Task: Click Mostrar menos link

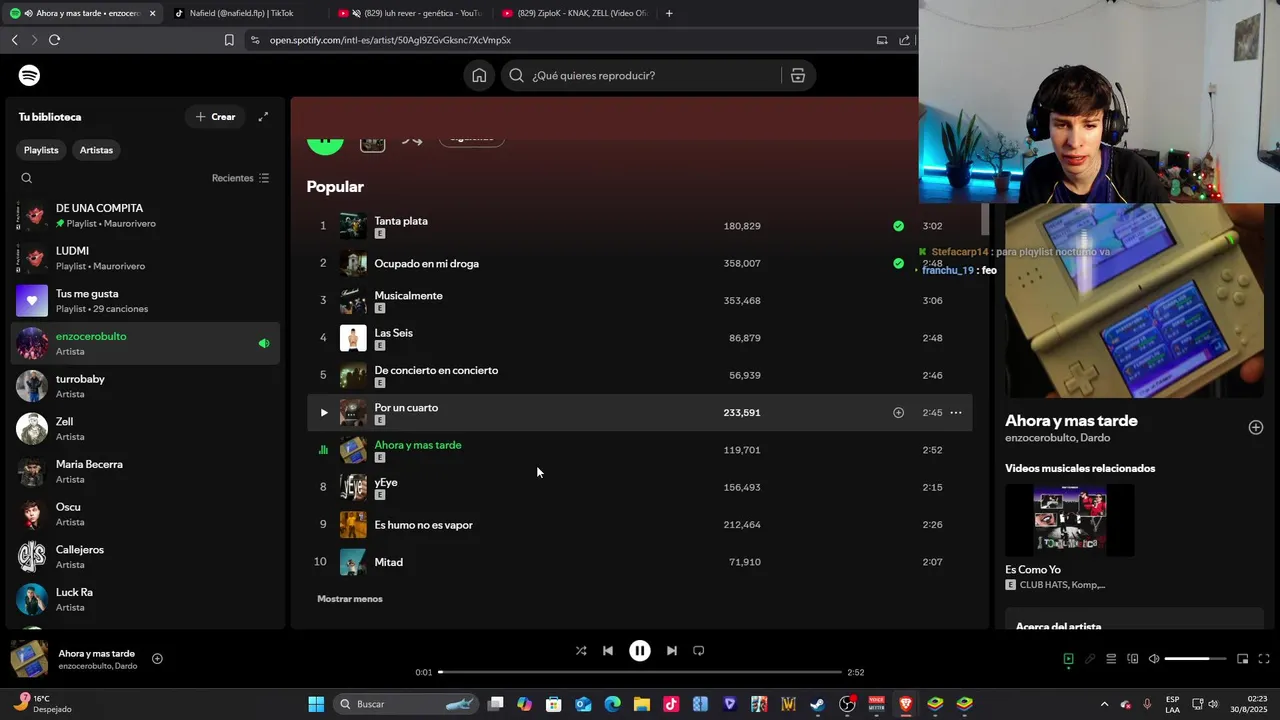Action: (350, 599)
